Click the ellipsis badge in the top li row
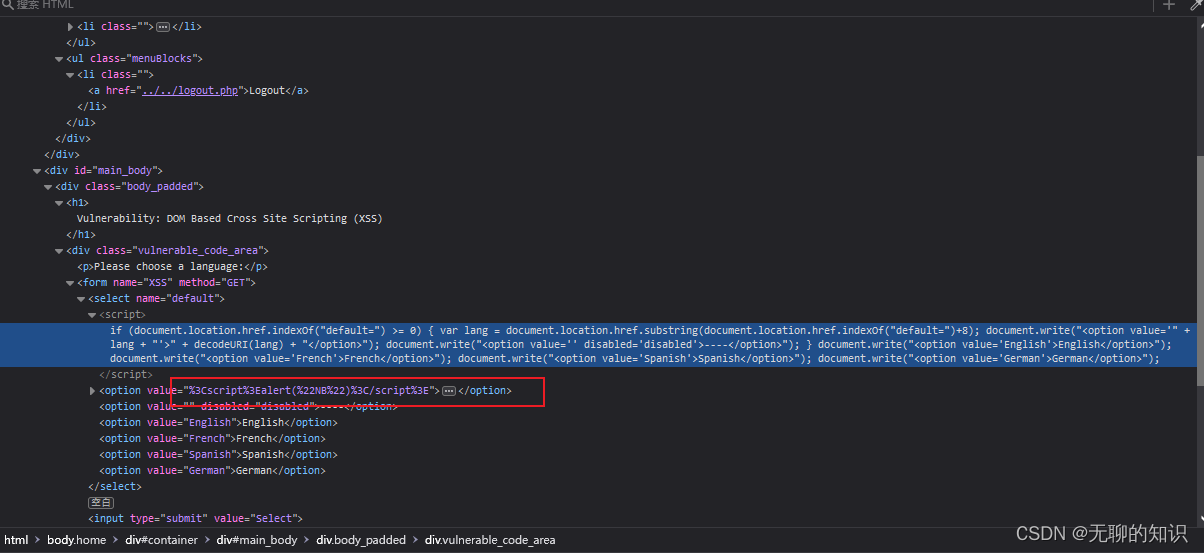This screenshot has width=1204, height=553. tap(163, 27)
